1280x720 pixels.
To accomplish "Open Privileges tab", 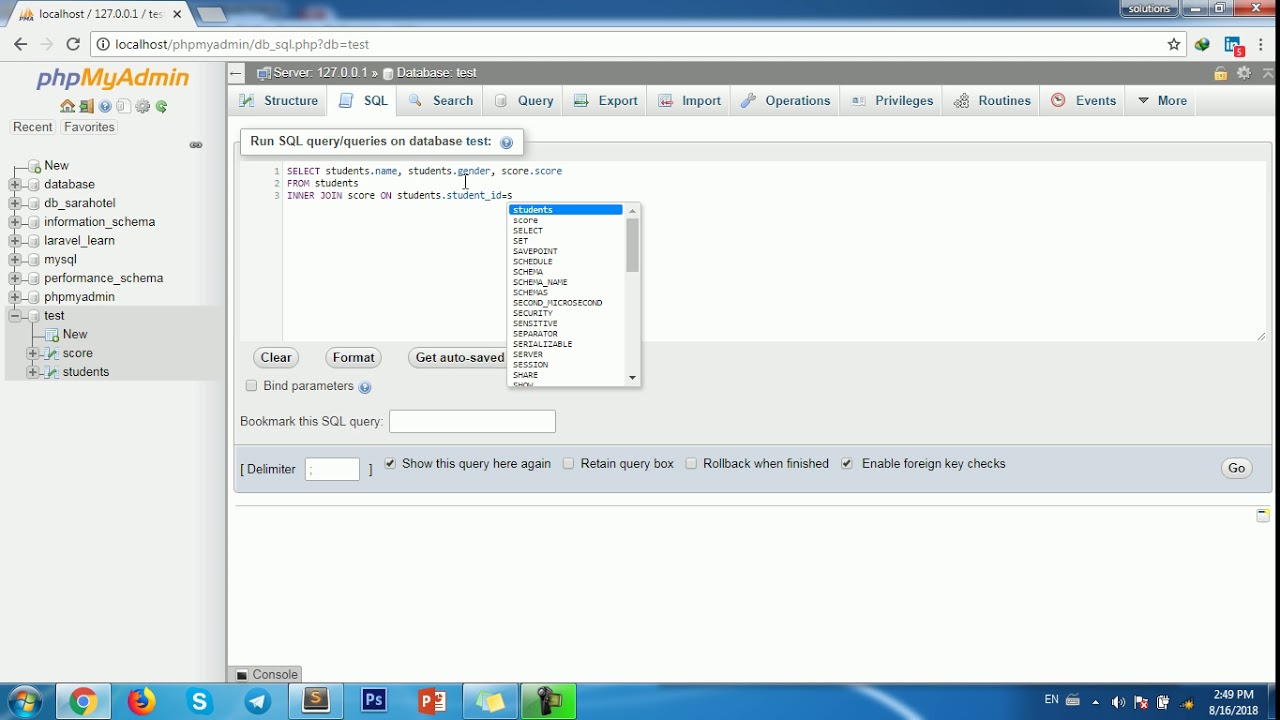I will pyautogui.click(x=892, y=101).
